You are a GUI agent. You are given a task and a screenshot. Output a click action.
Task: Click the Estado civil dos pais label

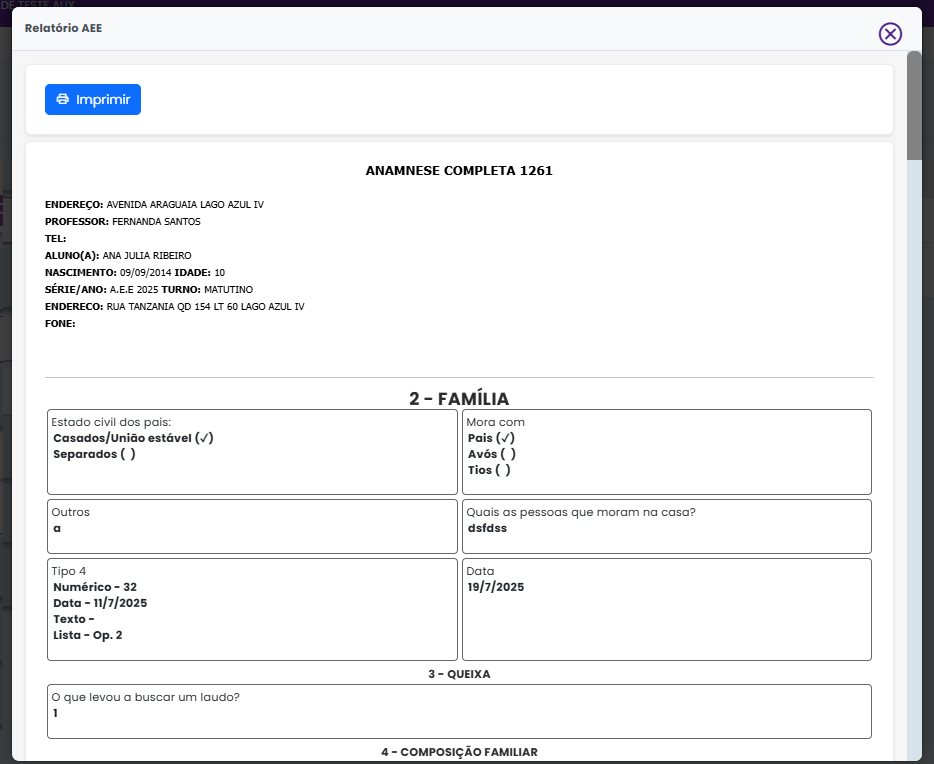pos(111,422)
